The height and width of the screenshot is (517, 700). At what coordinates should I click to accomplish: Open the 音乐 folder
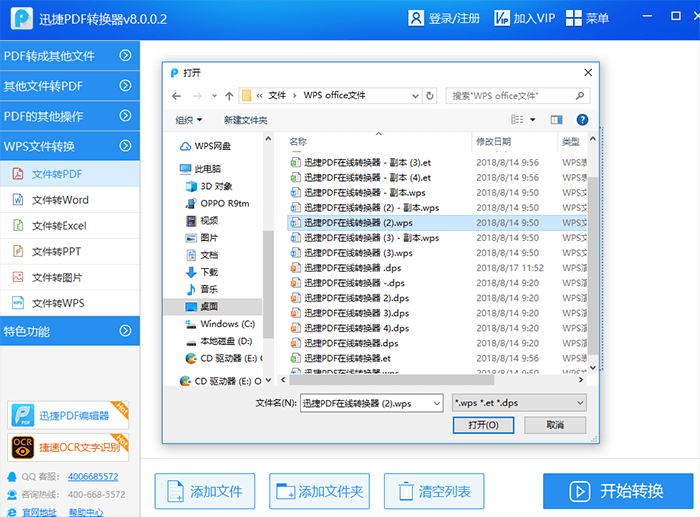(202, 289)
